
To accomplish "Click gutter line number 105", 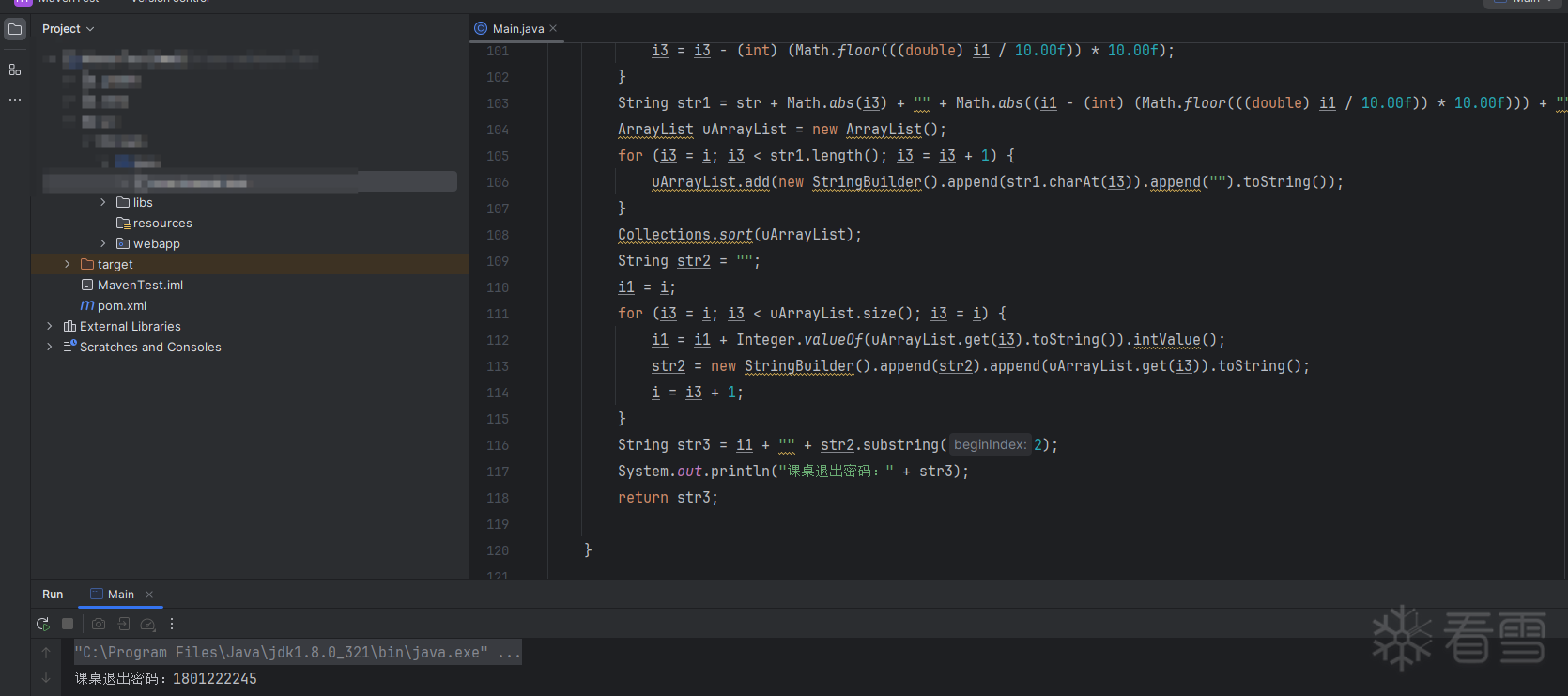I will pyautogui.click(x=498, y=156).
